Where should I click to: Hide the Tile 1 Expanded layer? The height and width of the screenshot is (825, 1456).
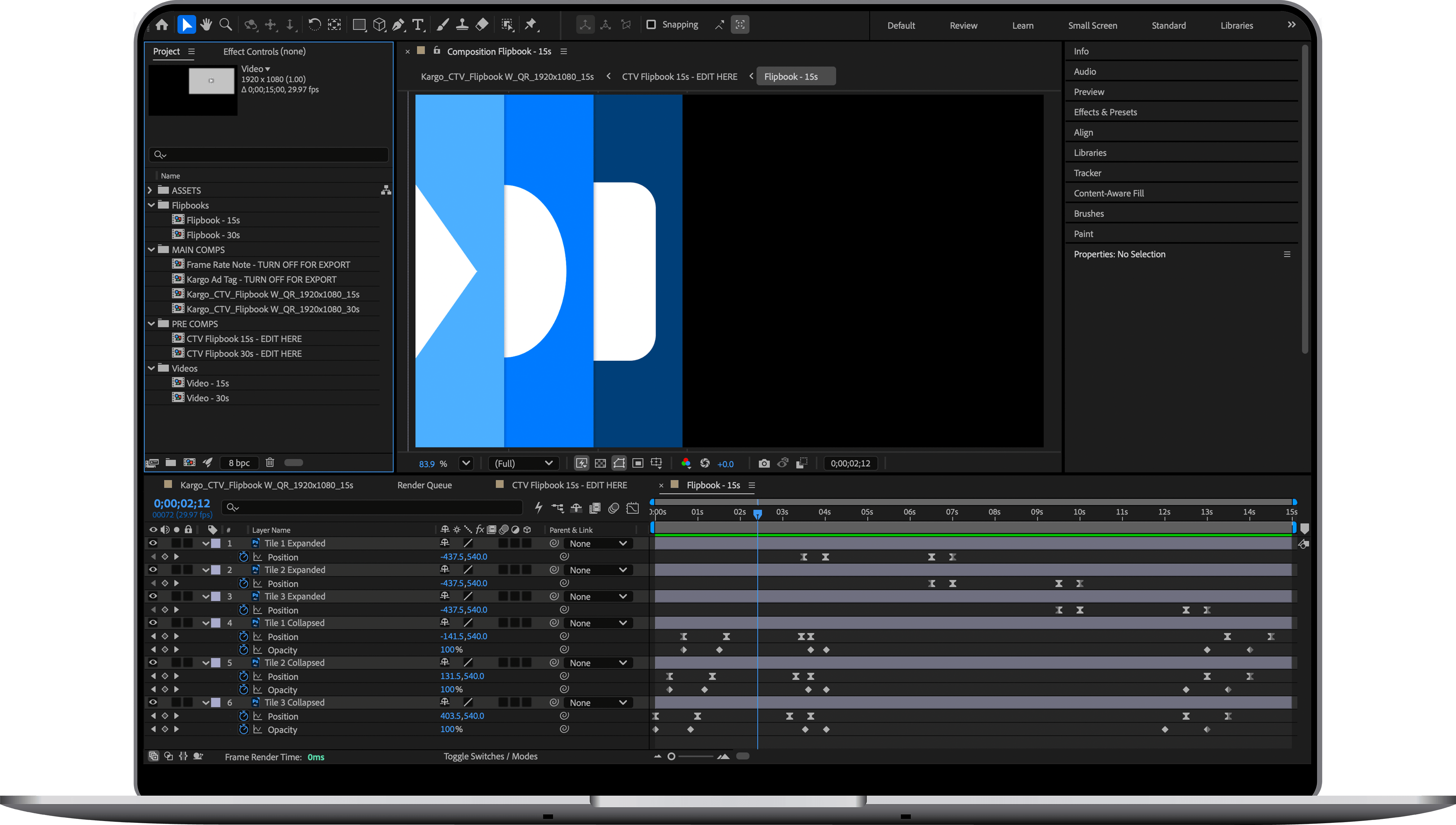[153, 543]
